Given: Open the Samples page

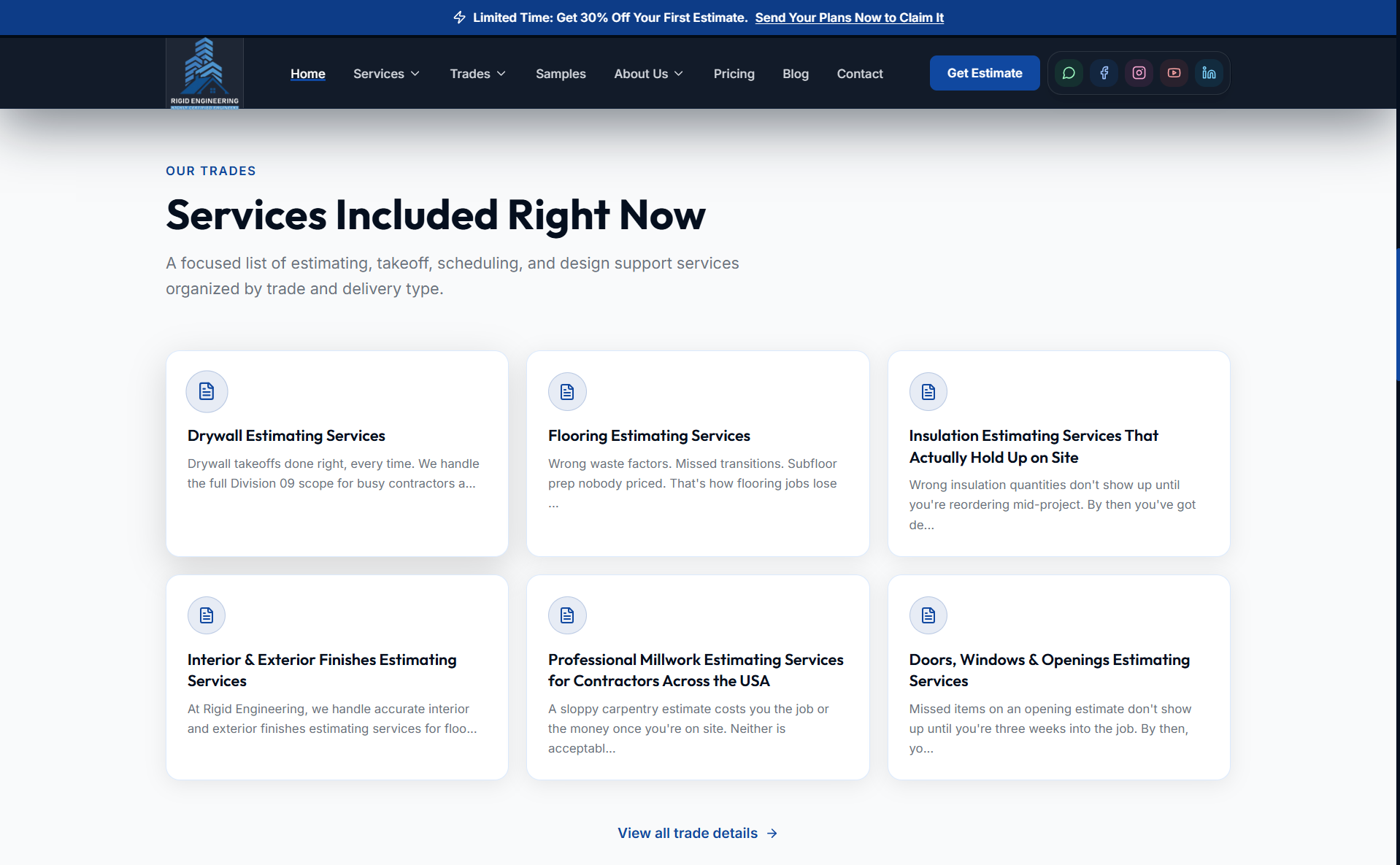Looking at the screenshot, I should pyautogui.click(x=561, y=74).
